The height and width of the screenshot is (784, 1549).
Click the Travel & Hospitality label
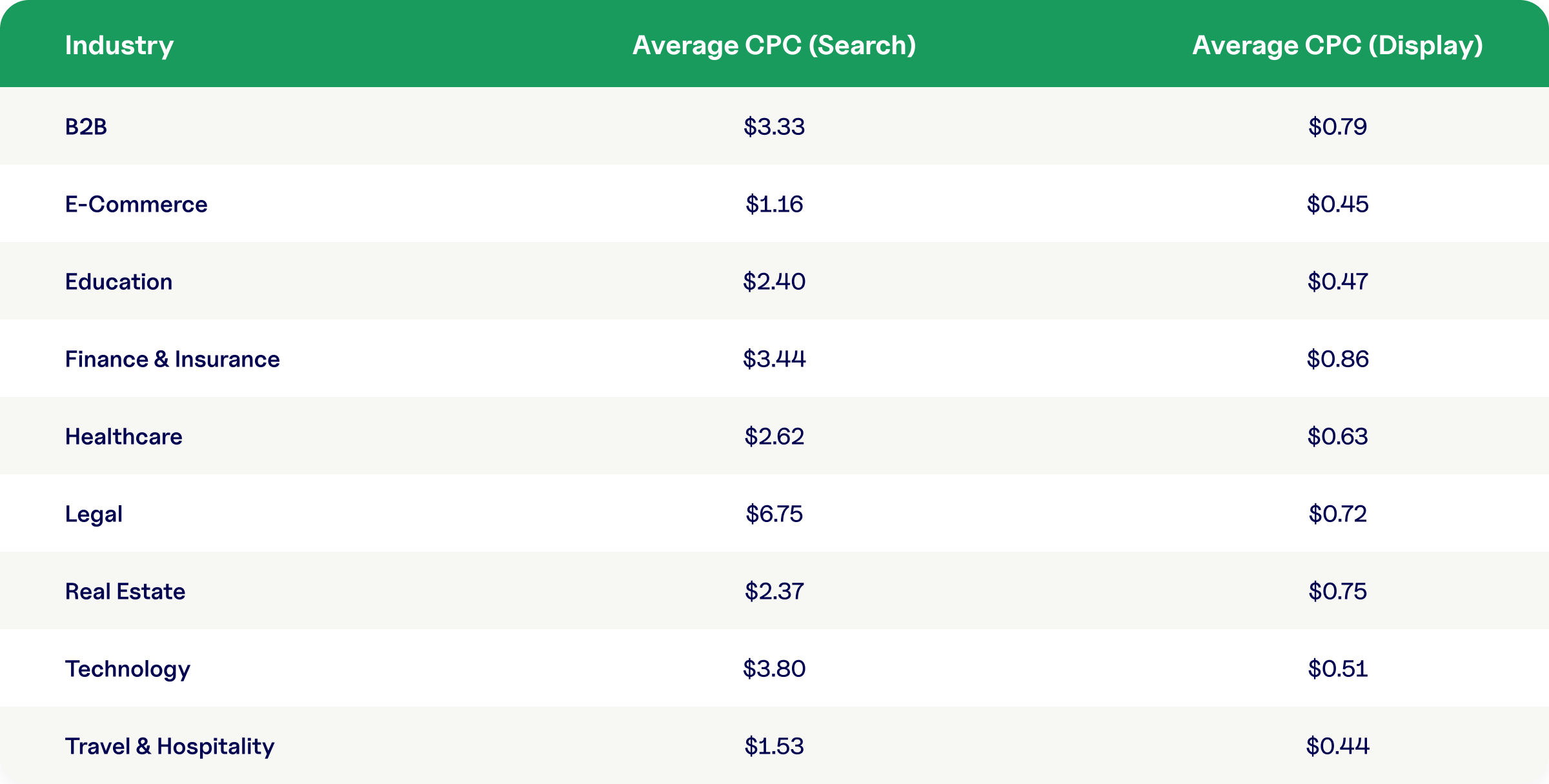170,747
